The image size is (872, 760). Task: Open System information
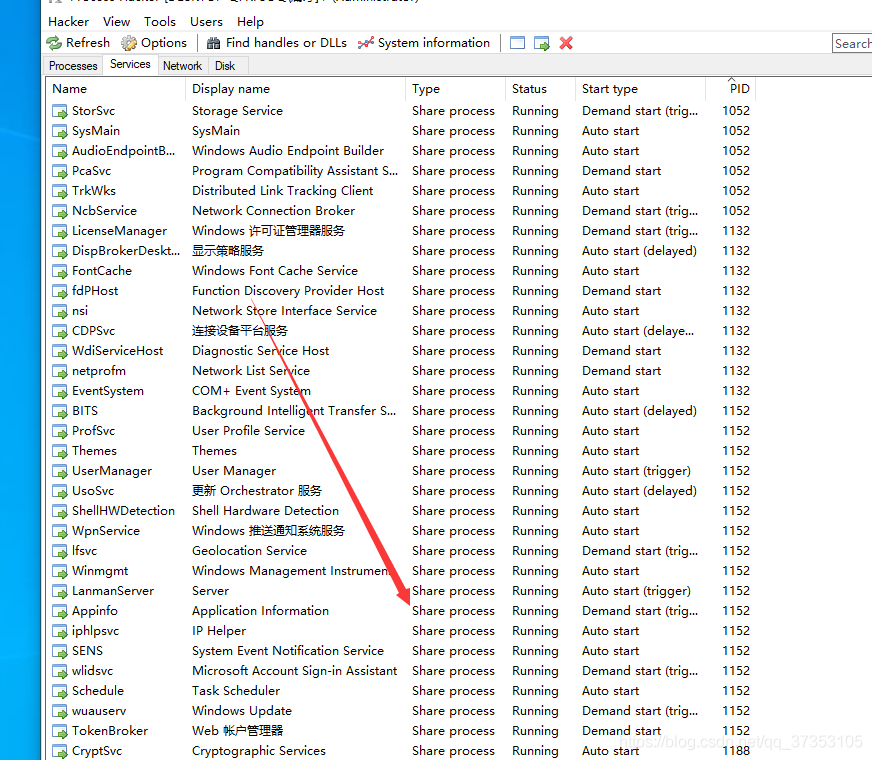point(424,43)
